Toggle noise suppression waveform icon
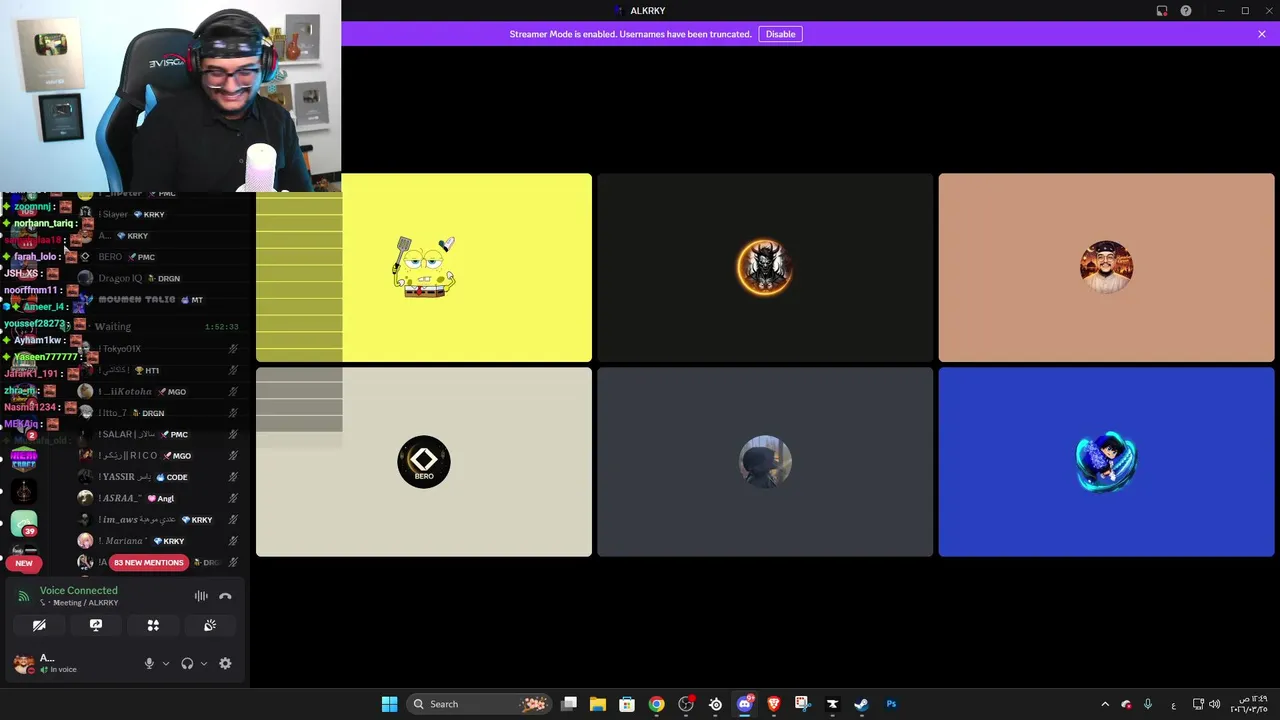Screen dimensions: 1280x720 (201, 596)
